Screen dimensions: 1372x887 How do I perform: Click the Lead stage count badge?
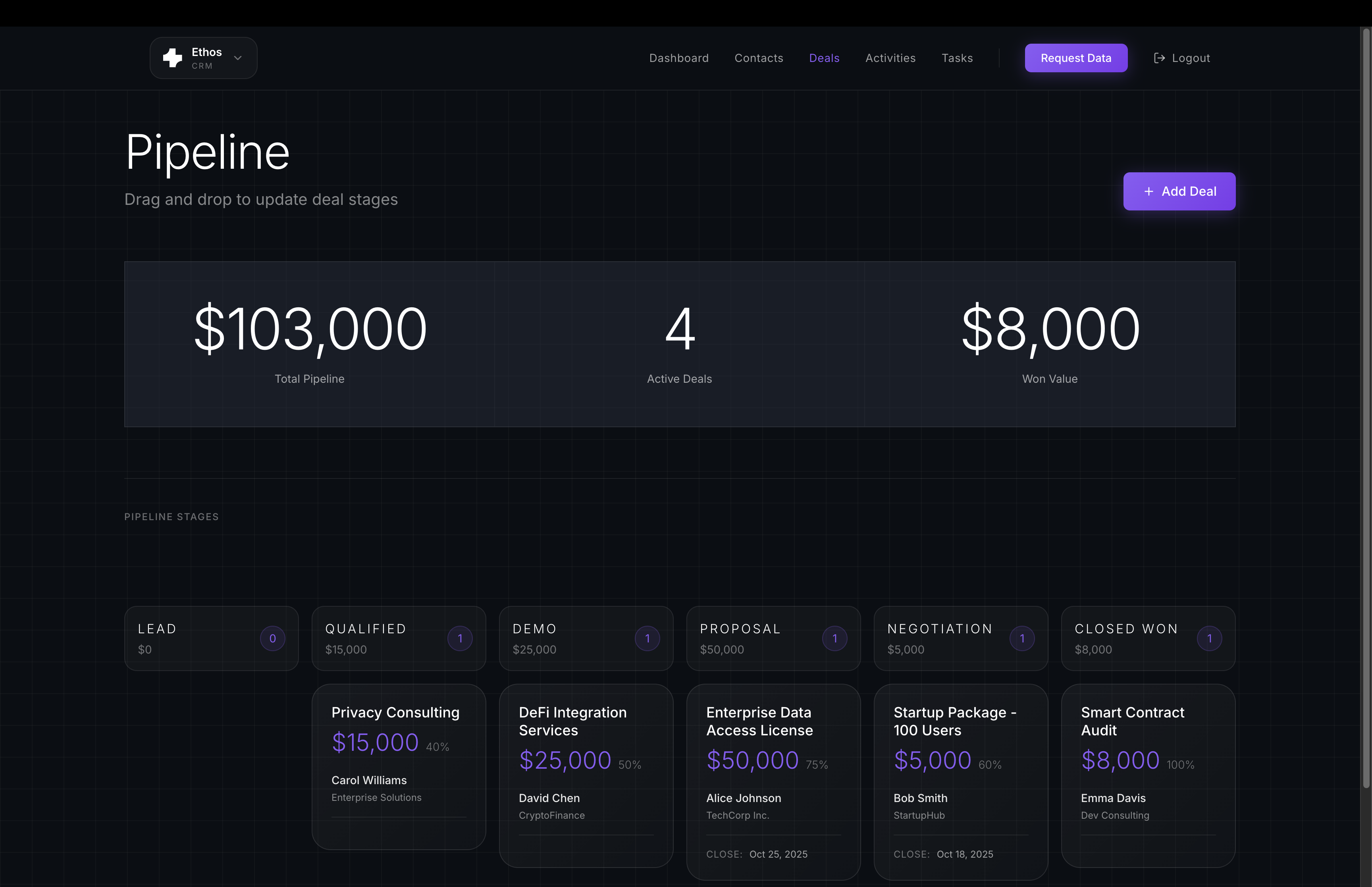[272, 638]
